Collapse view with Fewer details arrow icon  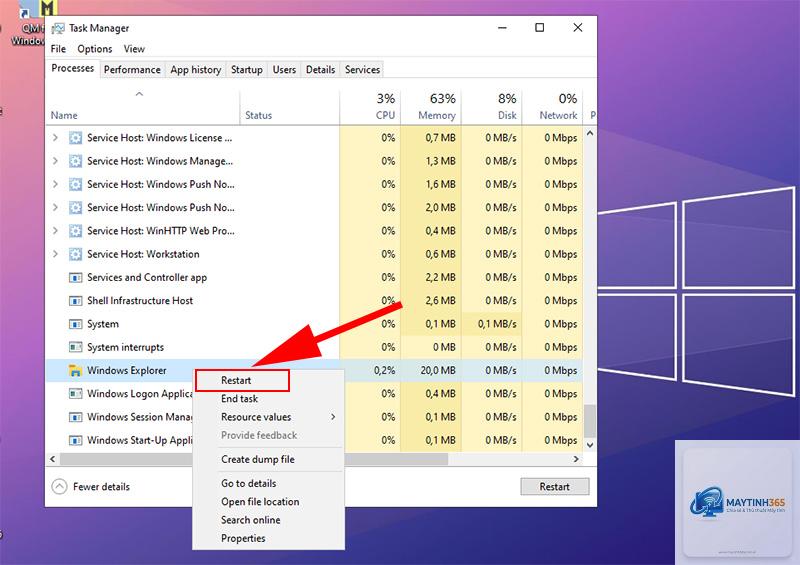59,486
